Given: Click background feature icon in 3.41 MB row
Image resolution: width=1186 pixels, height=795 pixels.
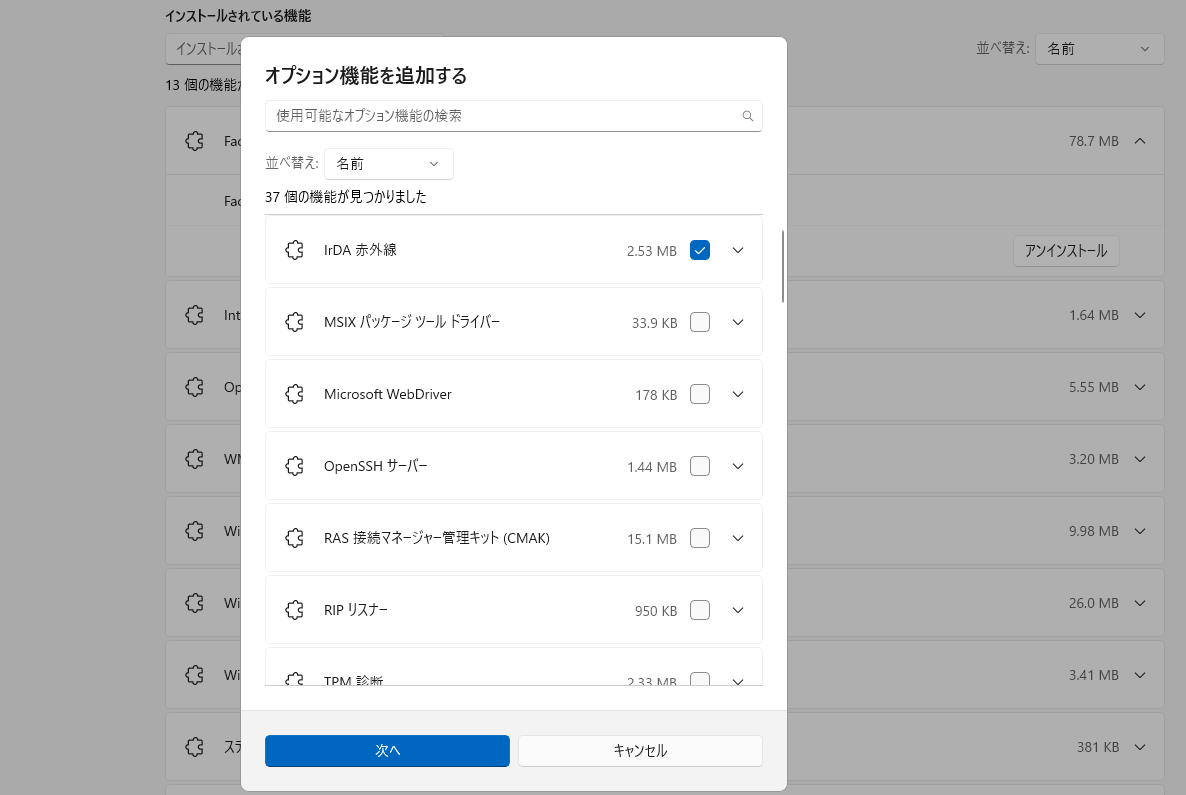Looking at the screenshot, I should click(x=194, y=675).
